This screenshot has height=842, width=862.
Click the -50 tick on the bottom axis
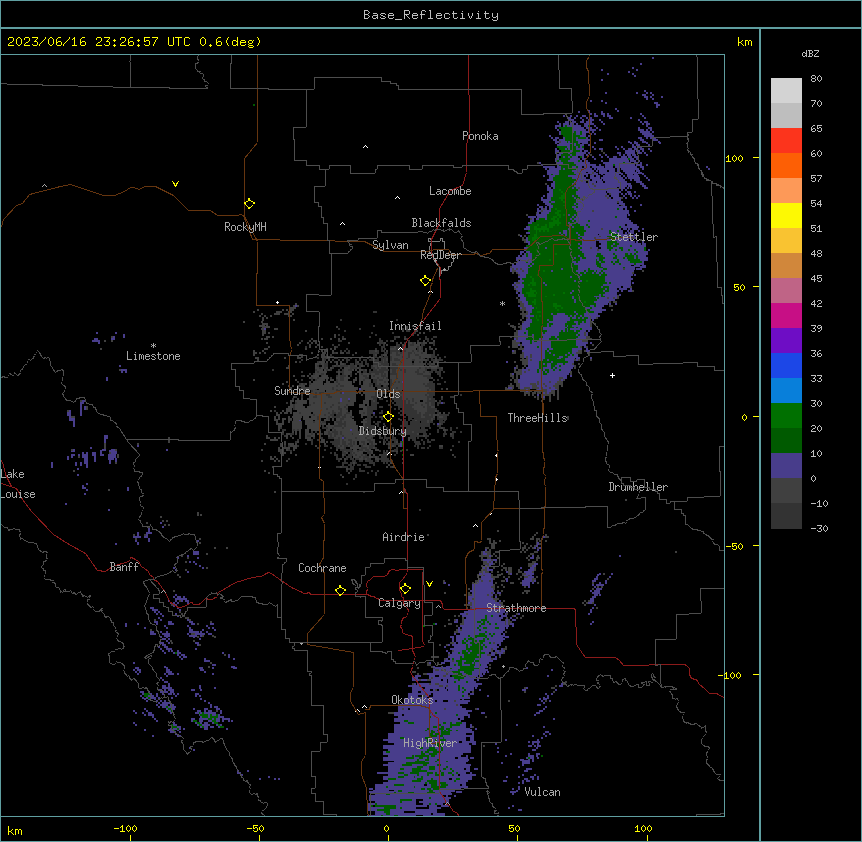(x=255, y=828)
